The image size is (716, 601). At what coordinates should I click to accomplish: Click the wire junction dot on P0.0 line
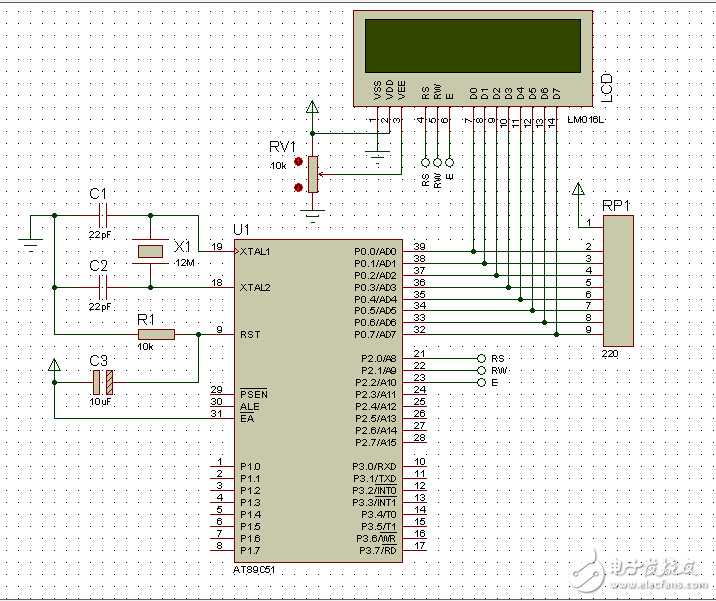coord(474,251)
